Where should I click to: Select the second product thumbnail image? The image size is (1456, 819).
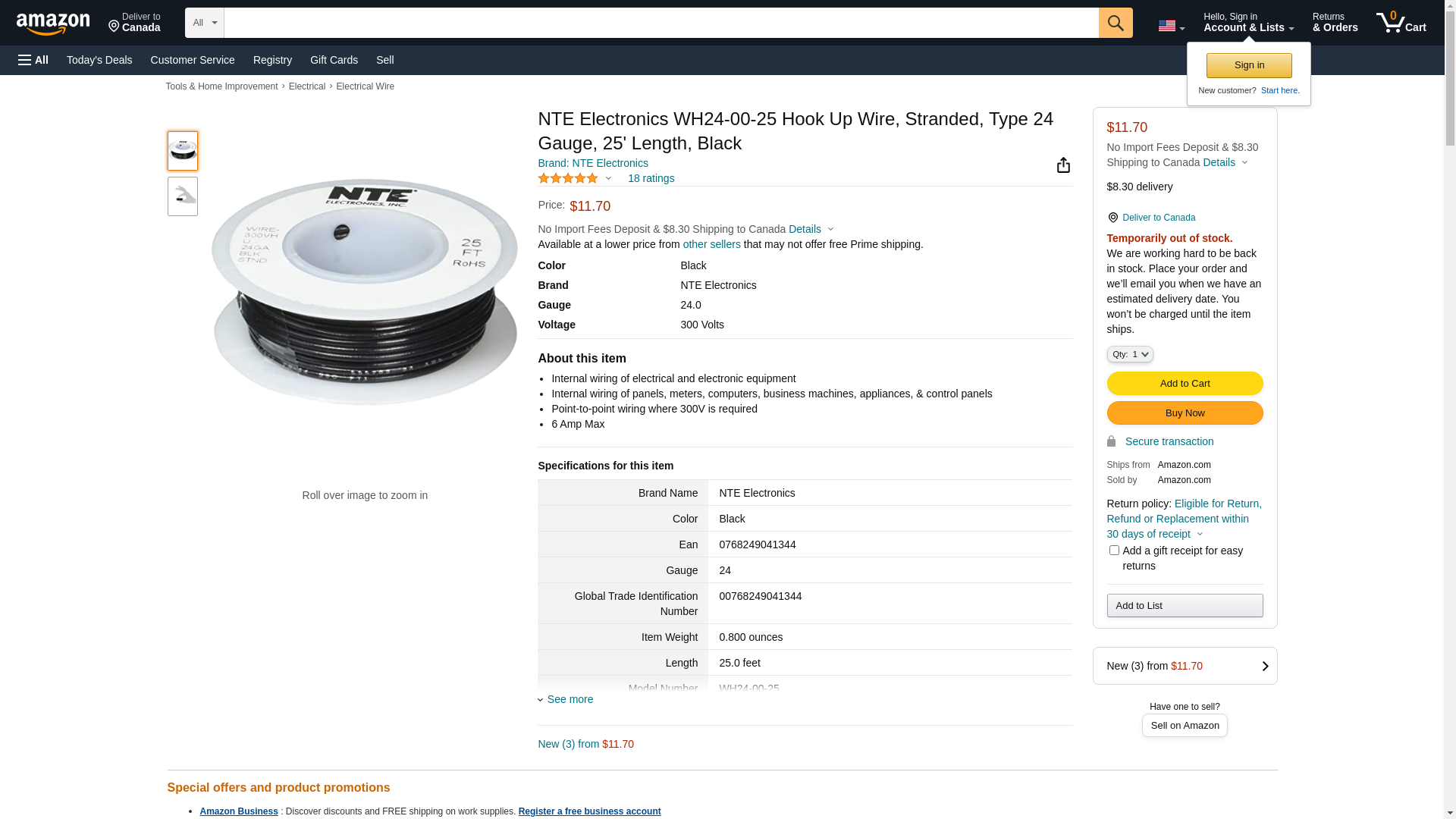tap(183, 196)
